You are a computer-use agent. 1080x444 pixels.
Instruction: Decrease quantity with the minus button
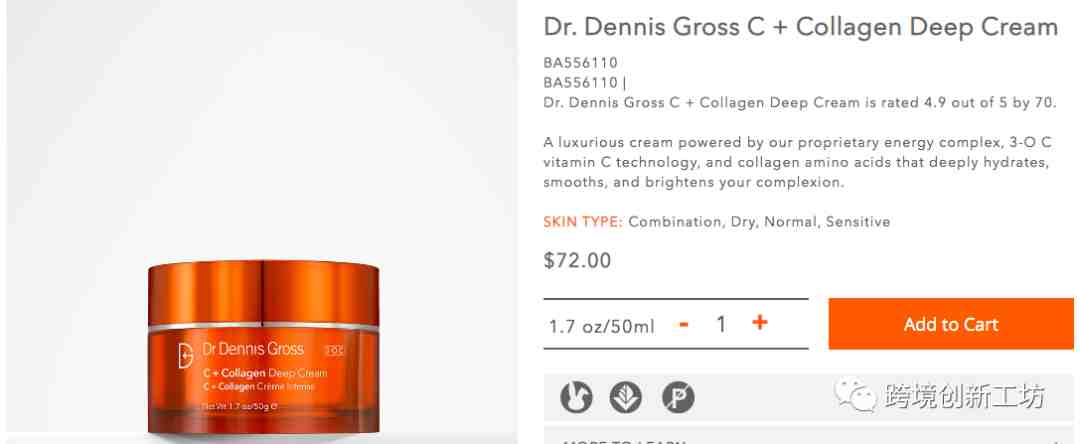[x=684, y=324]
